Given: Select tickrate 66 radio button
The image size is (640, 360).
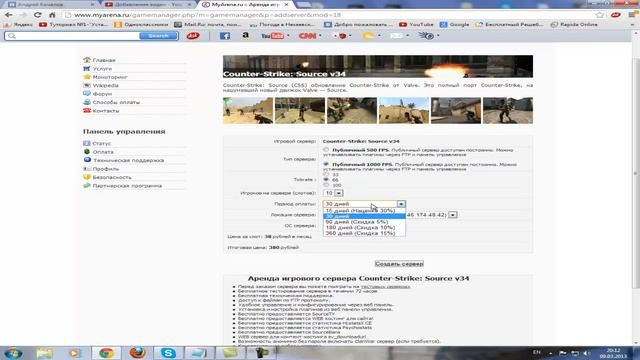Looking at the screenshot, I should click(326, 180).
